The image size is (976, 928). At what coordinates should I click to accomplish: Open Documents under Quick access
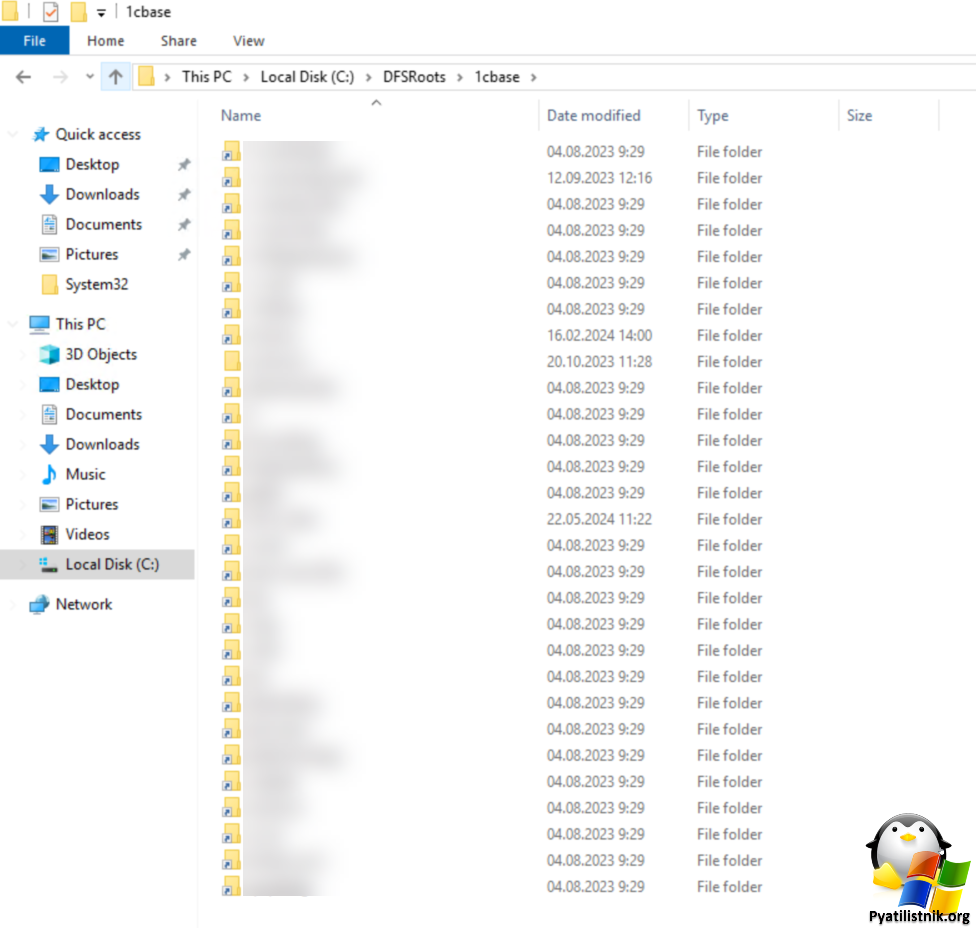point(103,224)
